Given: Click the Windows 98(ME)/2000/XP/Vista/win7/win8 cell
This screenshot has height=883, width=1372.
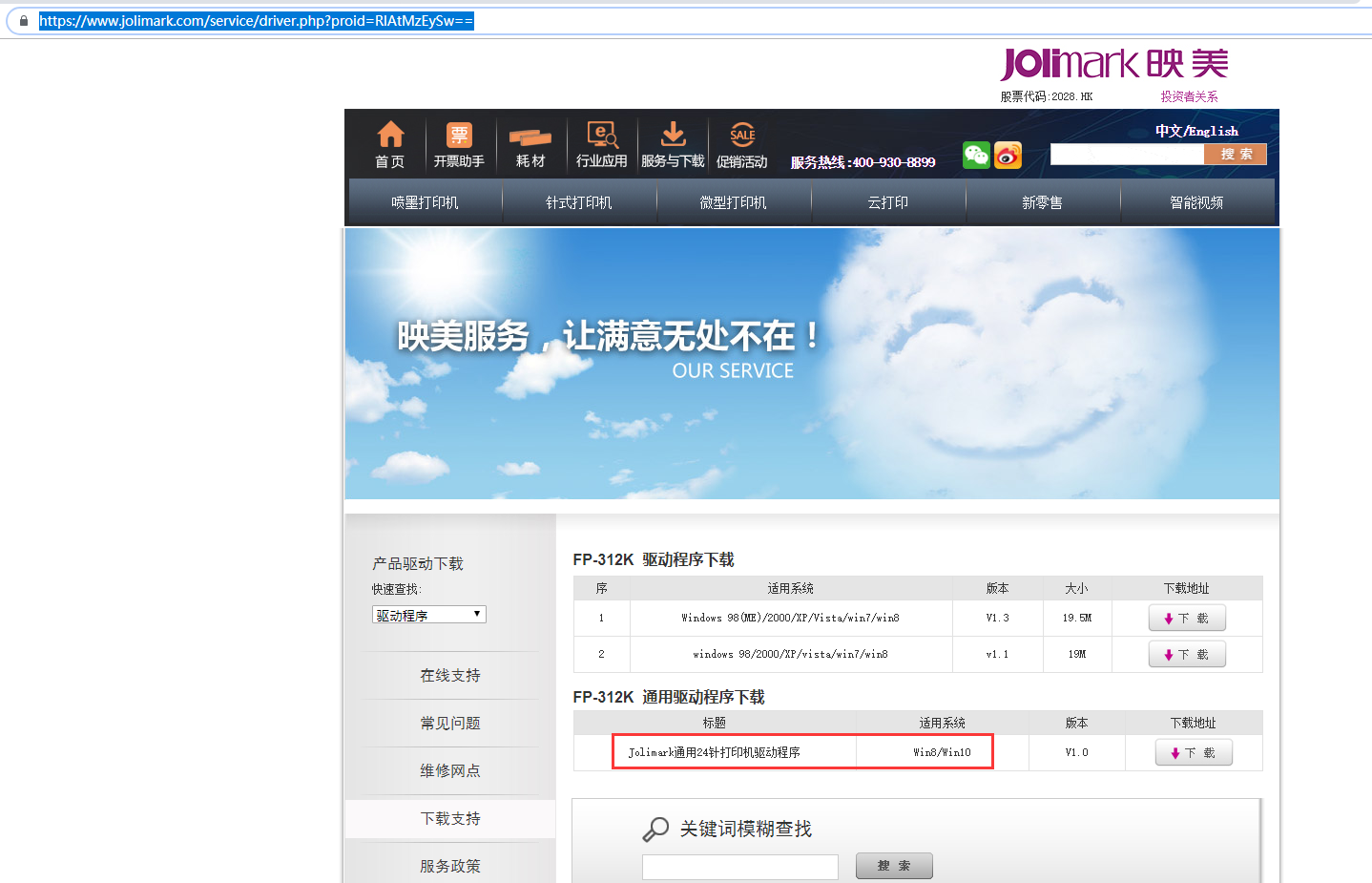Looking at the screenshot, I should [x=791, y=618].
